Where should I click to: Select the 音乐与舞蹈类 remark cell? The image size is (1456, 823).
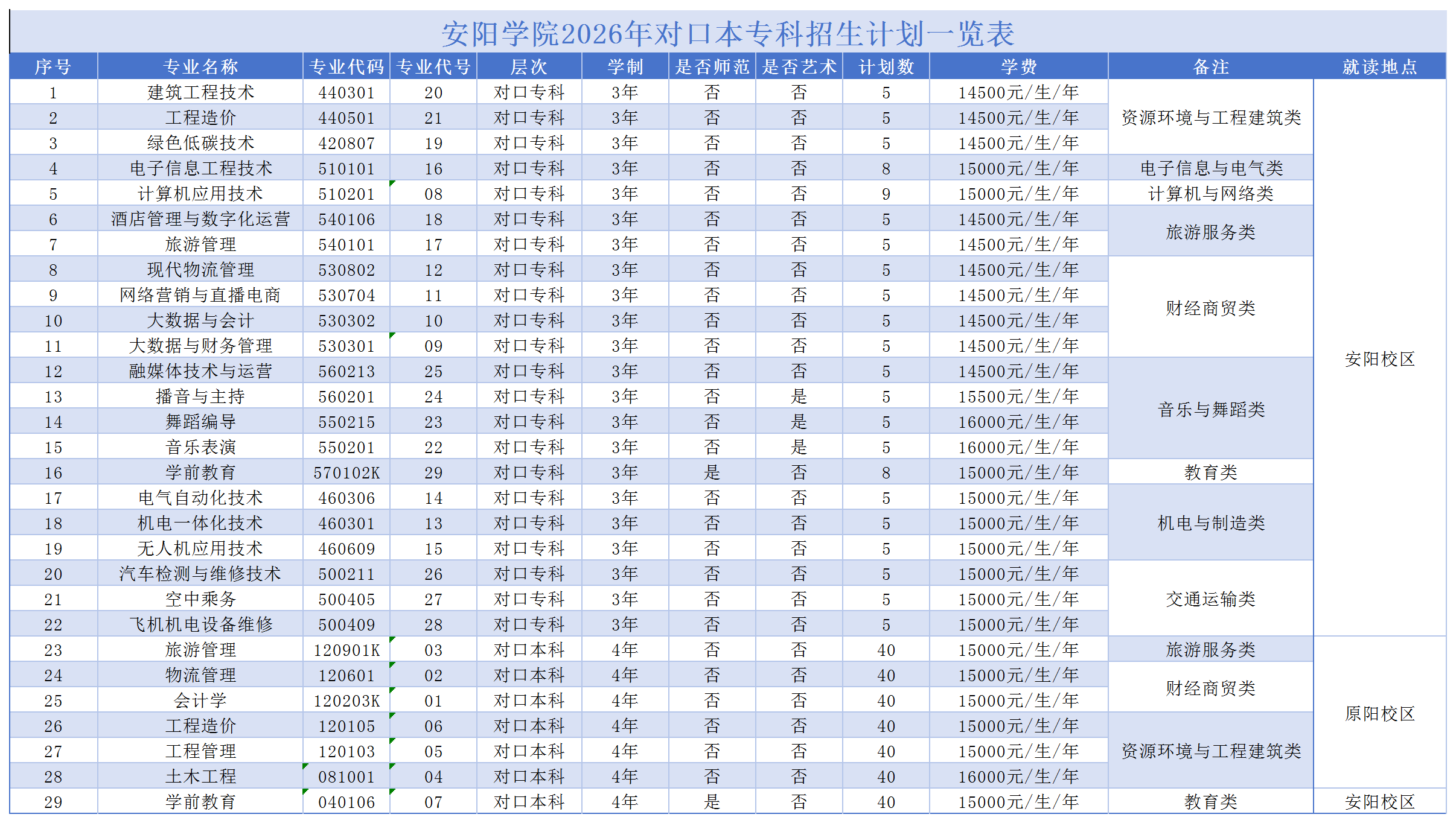[1210, 409]
